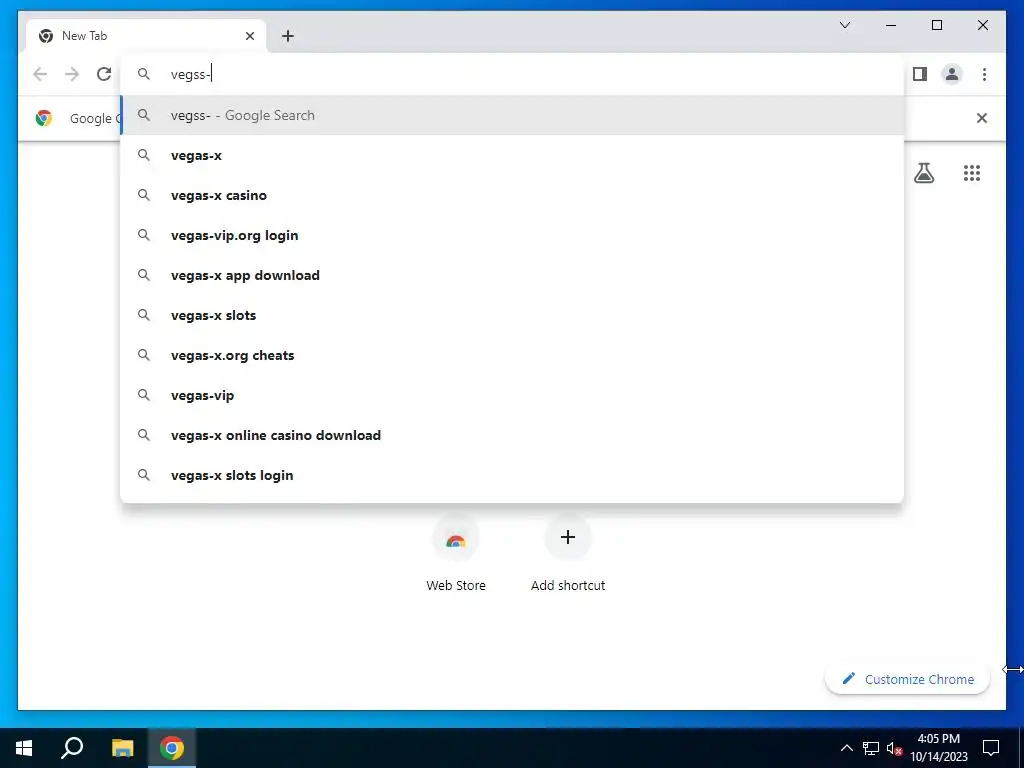Choose the "vegas-vip" suggestion
The width and height of the screenshot is (1024, 768).
[512, 395]
